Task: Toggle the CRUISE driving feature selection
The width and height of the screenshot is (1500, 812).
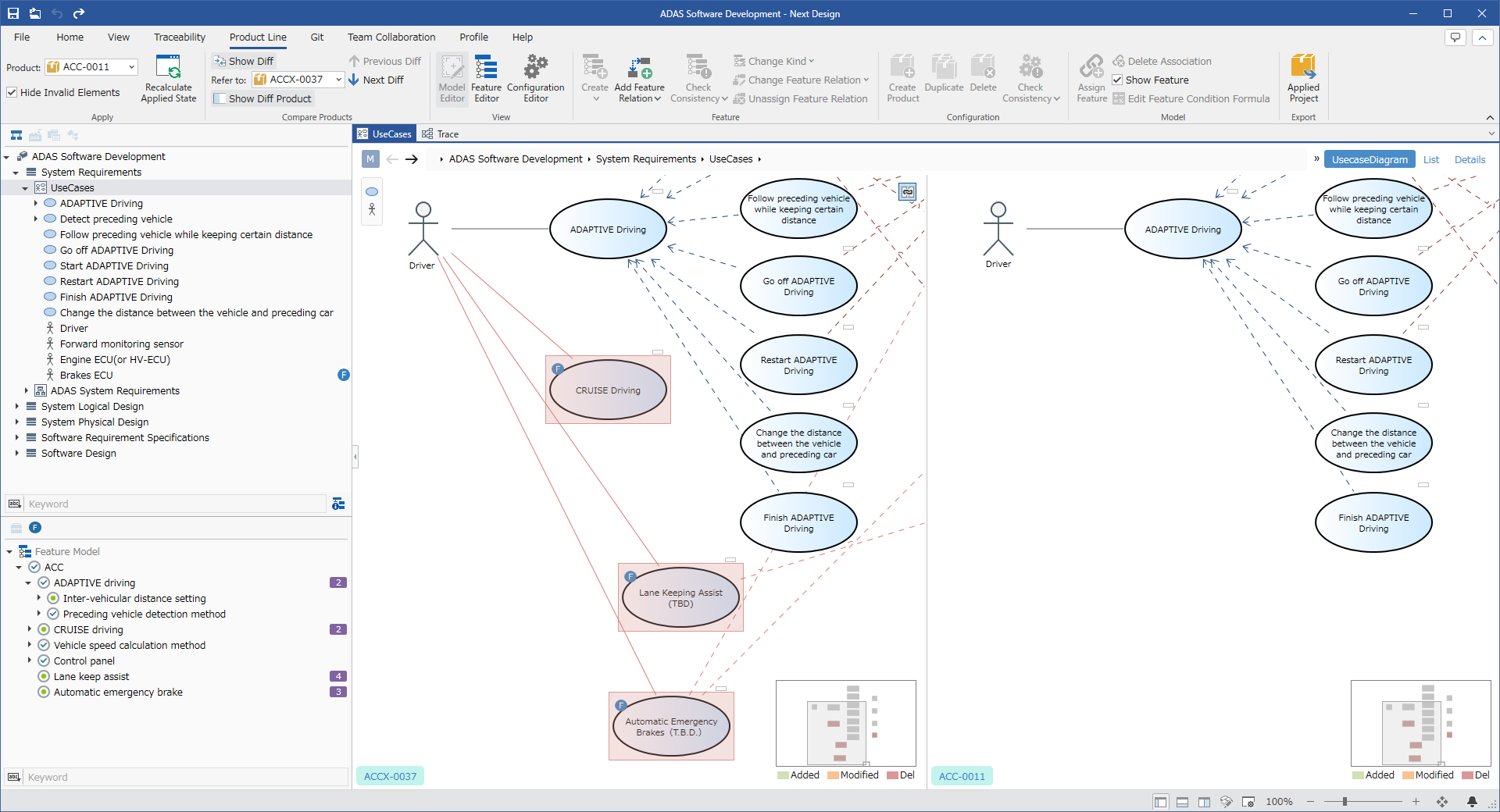Action: pos(44,629)
